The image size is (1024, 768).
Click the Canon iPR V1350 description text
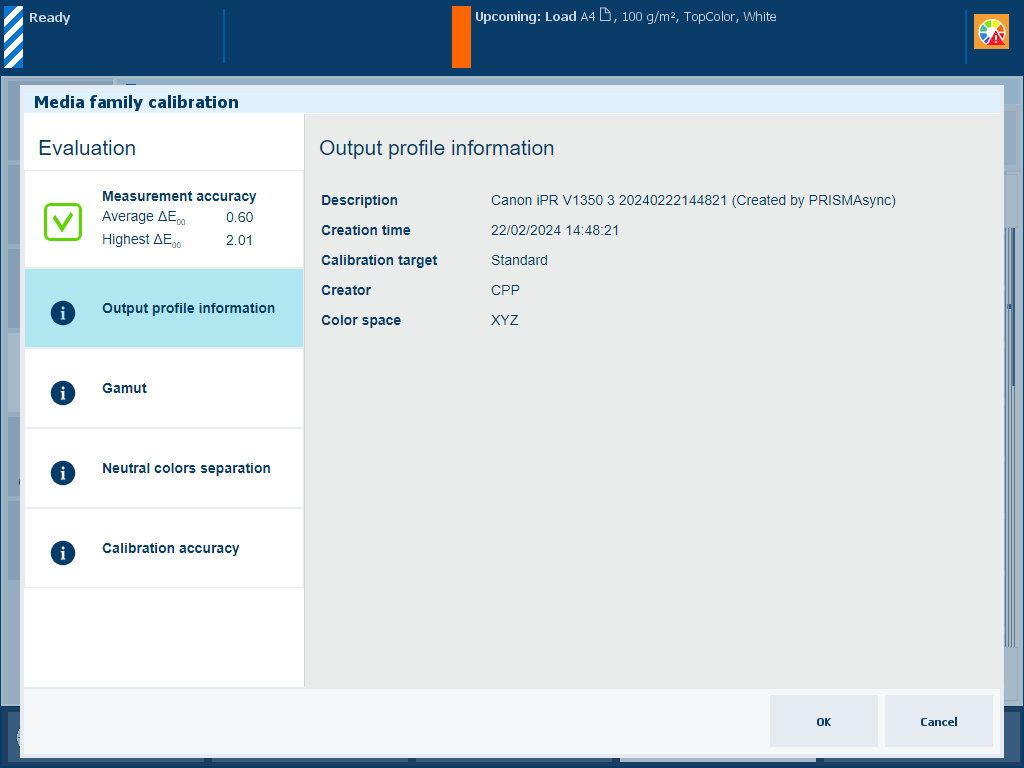click(x=692, y=200)
